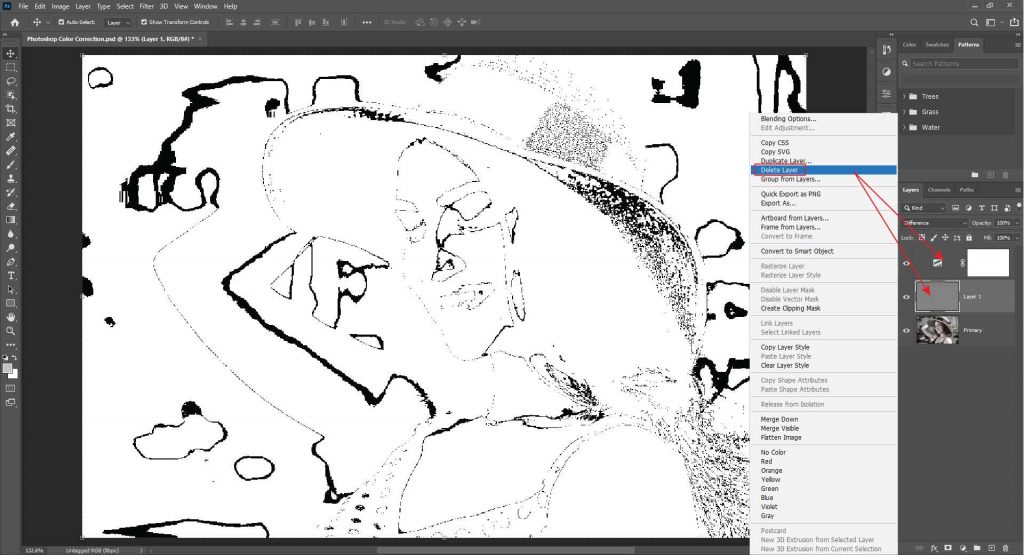Screen dimensions: 1024x555
Task: Toggle Lock position icon
Action: (x=945, y=238)
